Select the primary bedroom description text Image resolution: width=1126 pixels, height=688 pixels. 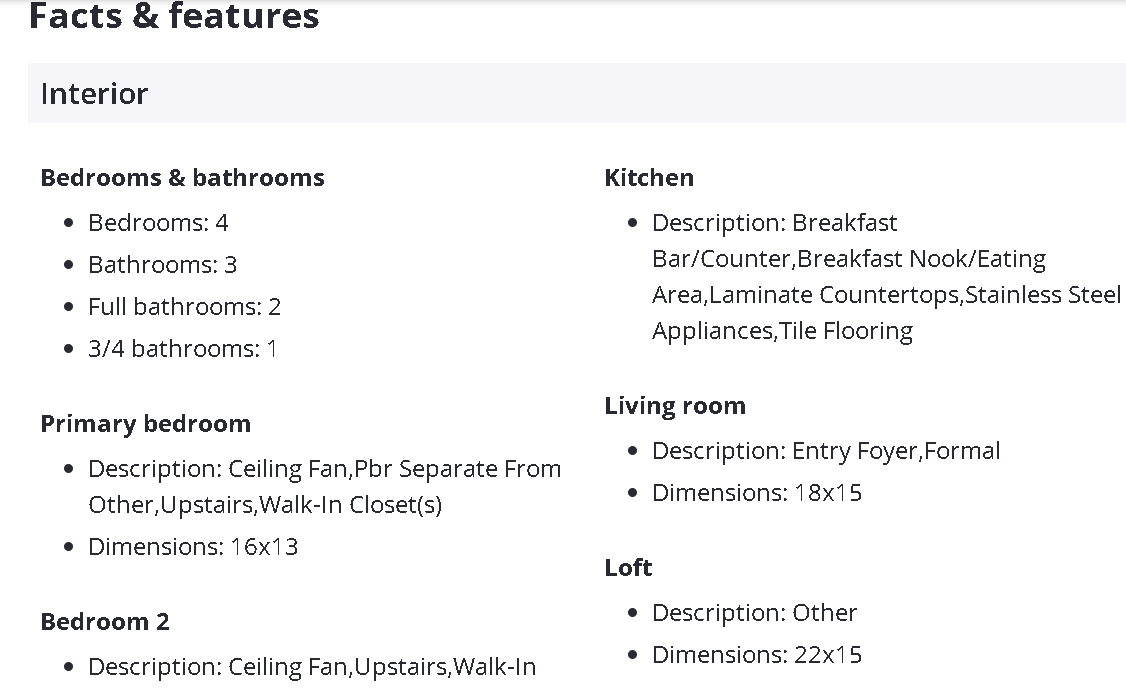324,487
